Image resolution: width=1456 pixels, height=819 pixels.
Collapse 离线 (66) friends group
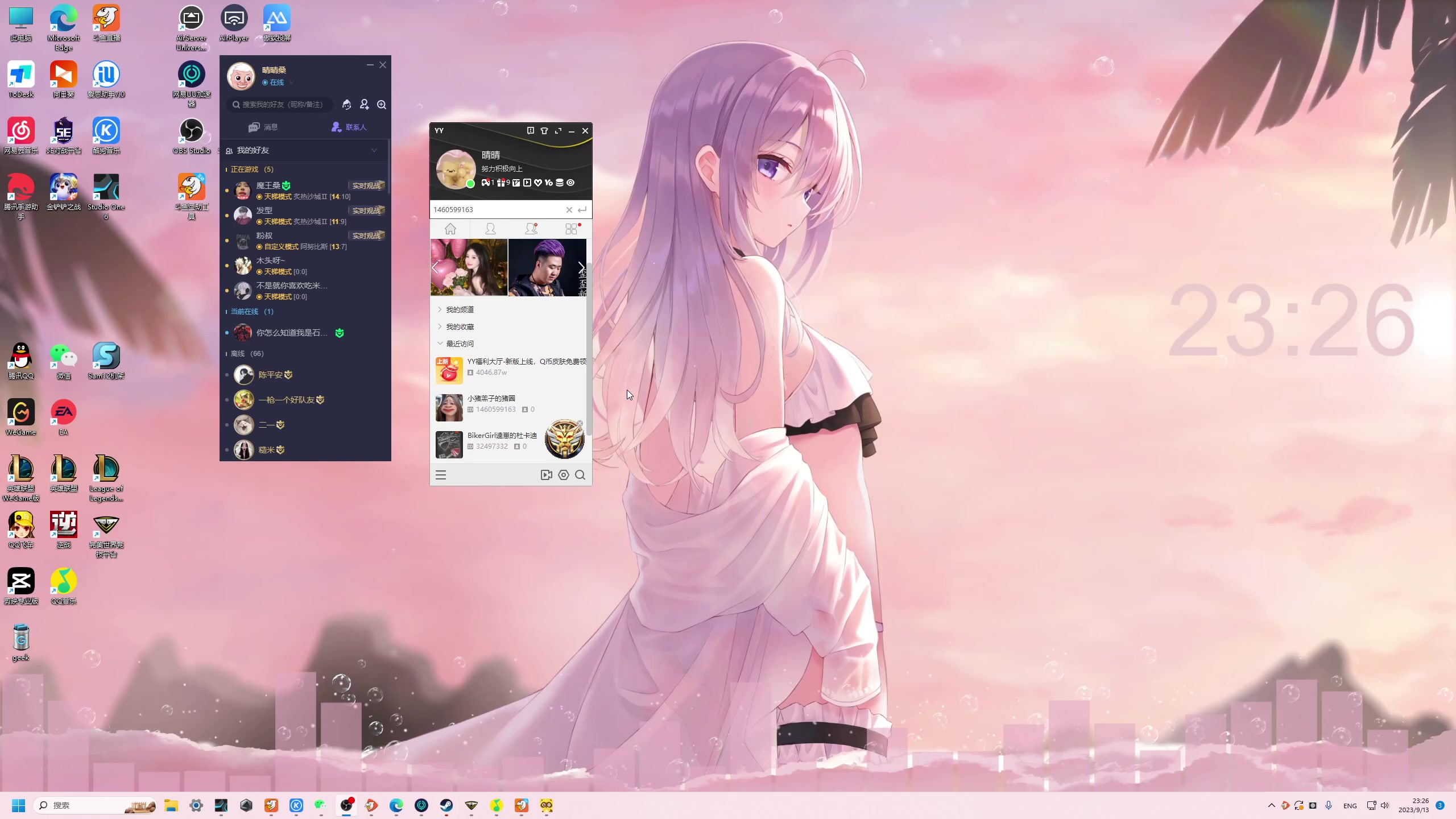(x=245, y=354)
